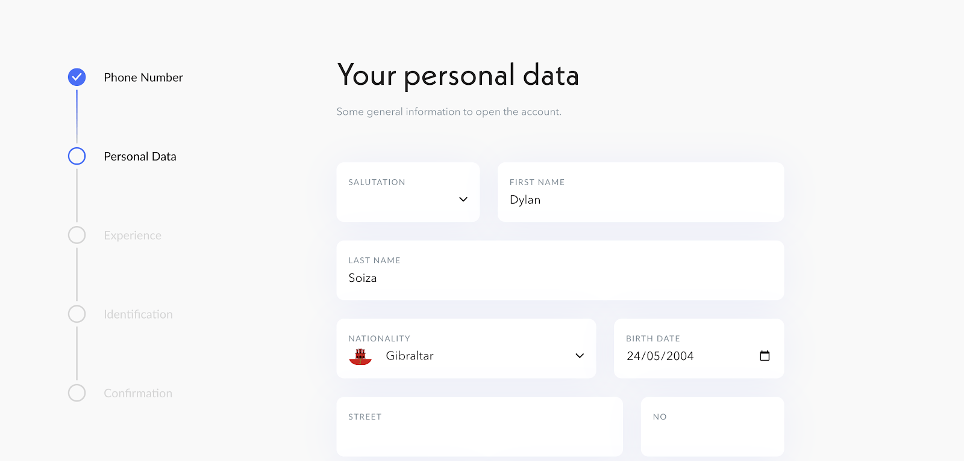964x462 pixels.
Task: Click the Experience step circle
Action: click(x=77, y=235)
